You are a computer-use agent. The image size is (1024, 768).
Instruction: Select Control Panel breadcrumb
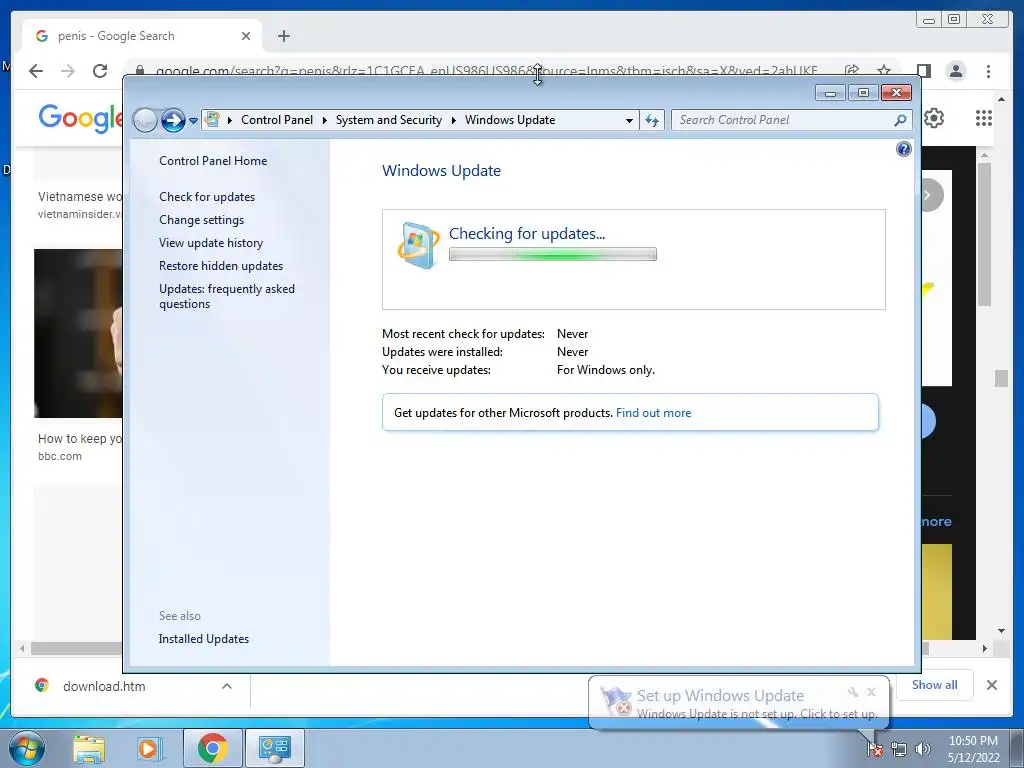click(277, 120)
